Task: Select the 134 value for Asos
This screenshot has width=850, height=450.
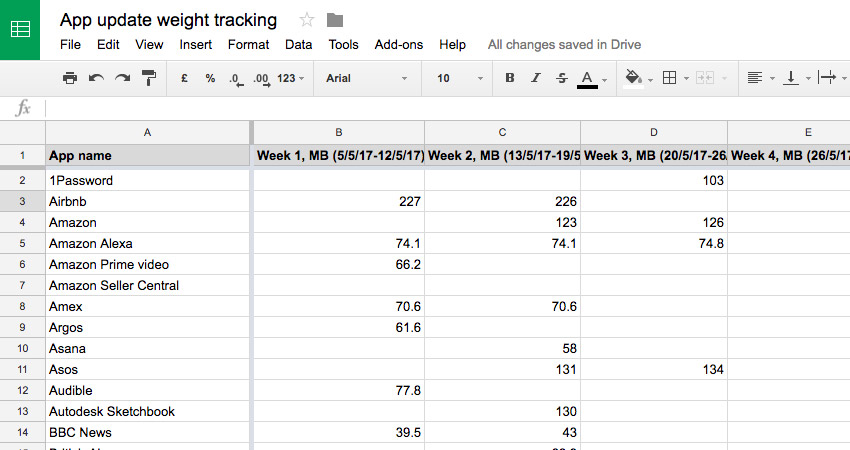Action: pyautogui.click(x=654, y=369)
